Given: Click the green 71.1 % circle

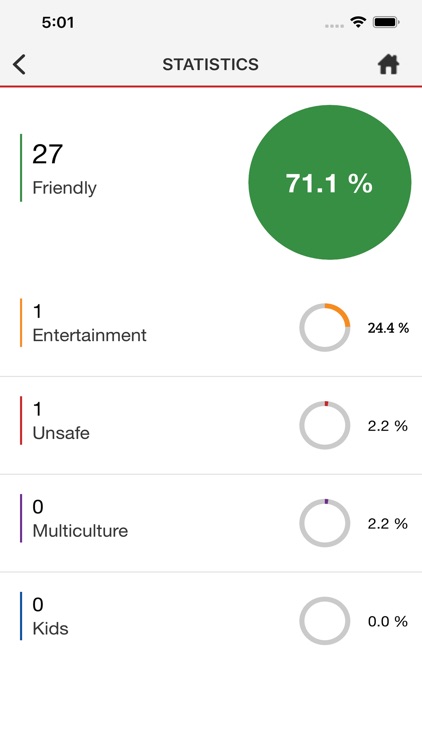Looking at the screenshot, I should (330, 182).
